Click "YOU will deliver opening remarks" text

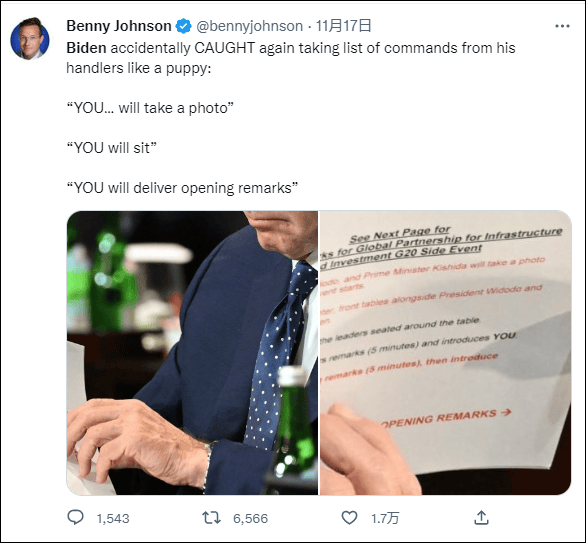coord(182,188)
